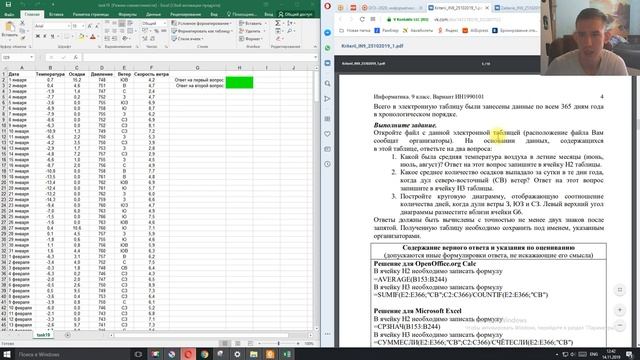
Task: Open Messenger in Opera sidebar
Action: (x=328, y=33)
